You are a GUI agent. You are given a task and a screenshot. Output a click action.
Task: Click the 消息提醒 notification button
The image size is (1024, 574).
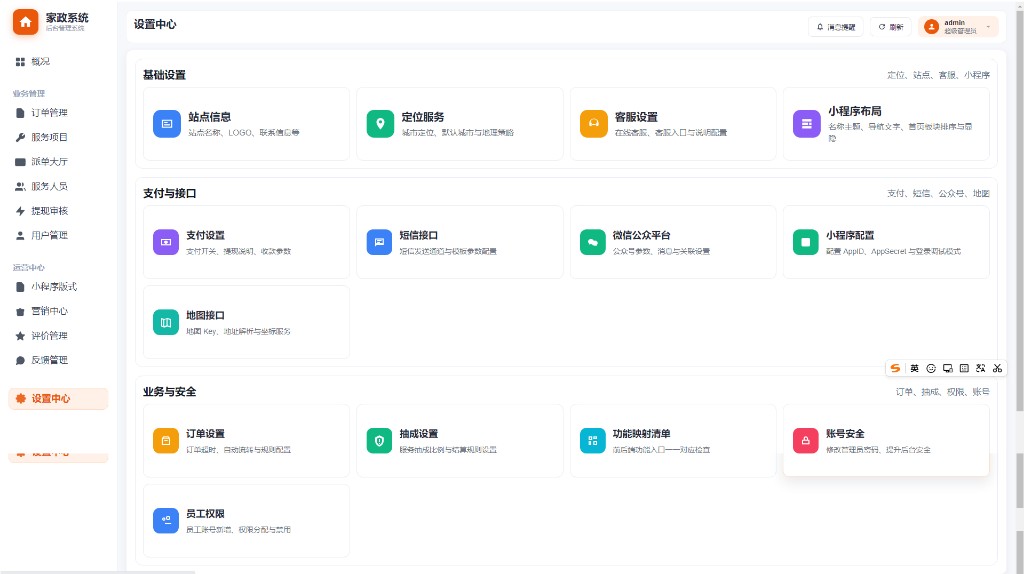(x=836, y=27)
